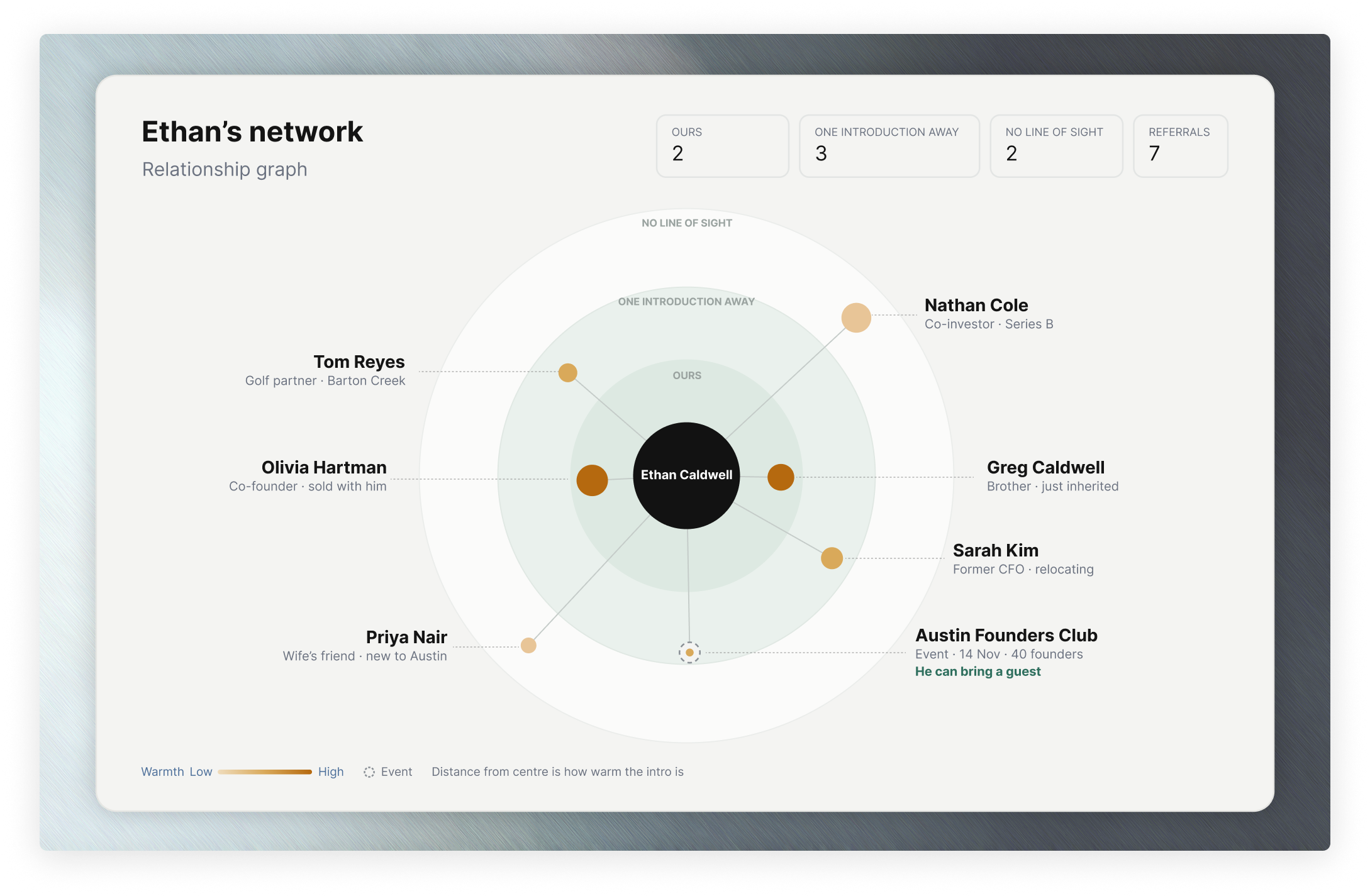Select Nathan Cole's node circle
The height and width of the screenshot is (896, 1370).
pos(856,318)
